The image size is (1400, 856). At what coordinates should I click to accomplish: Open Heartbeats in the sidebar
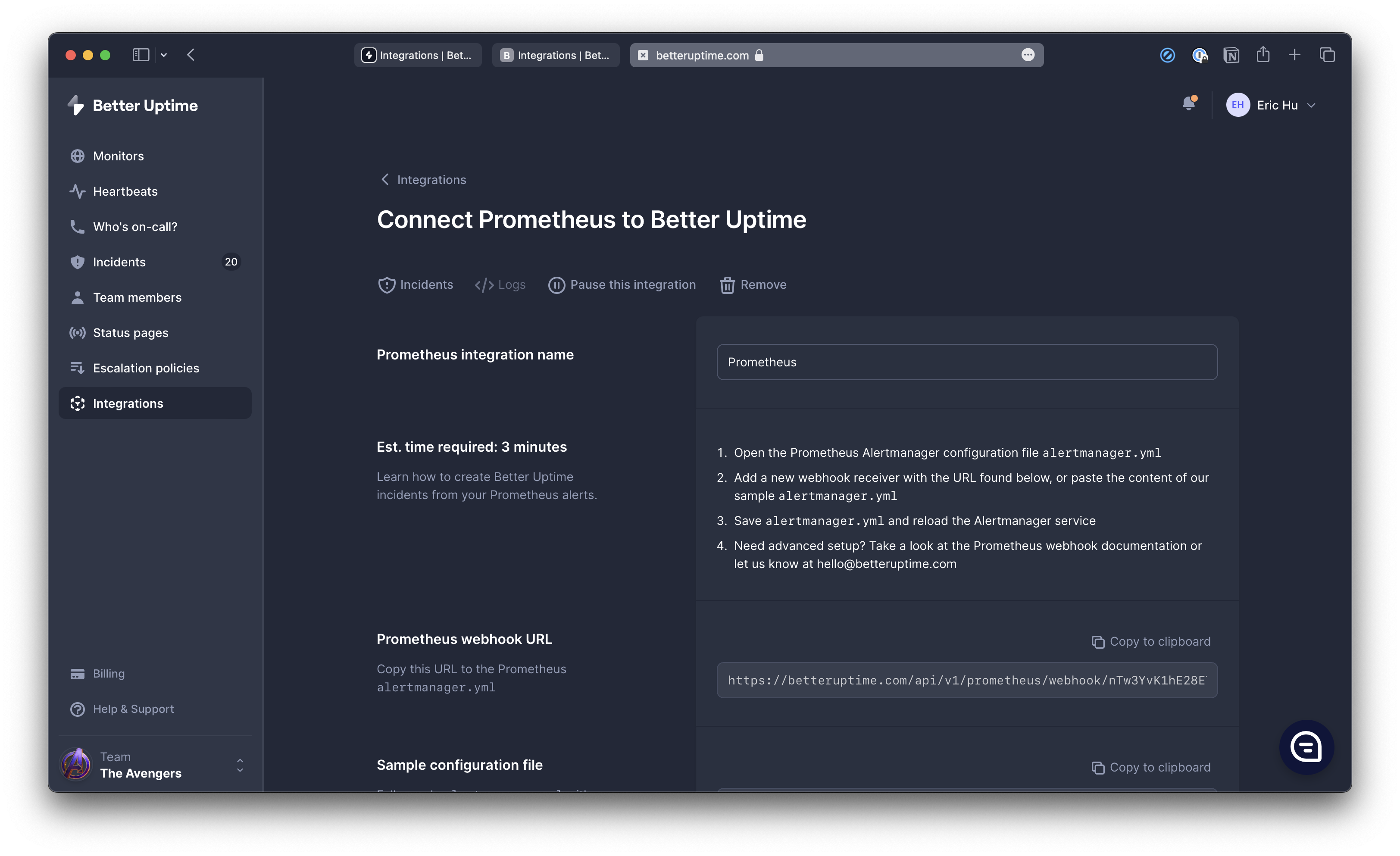click(x=155, y=191)
